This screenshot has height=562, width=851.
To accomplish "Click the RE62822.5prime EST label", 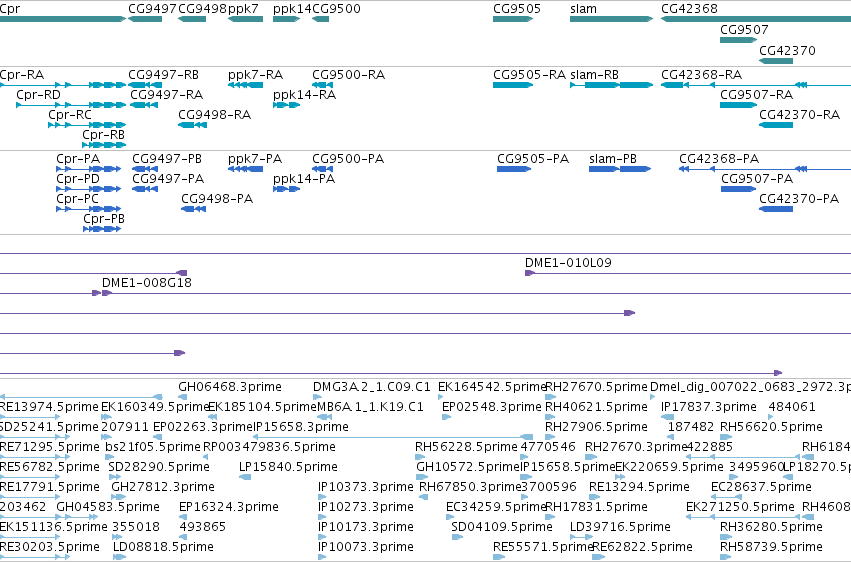I will 642,547.
